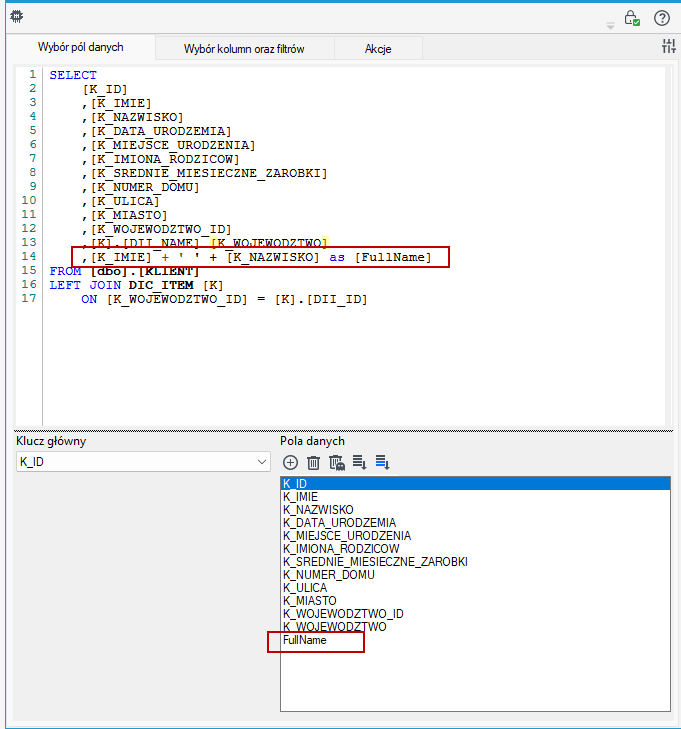This screenshot has width=681, height=729.
Task: Click line number 10 in the editor gutter
Action: tap(29, 200)
